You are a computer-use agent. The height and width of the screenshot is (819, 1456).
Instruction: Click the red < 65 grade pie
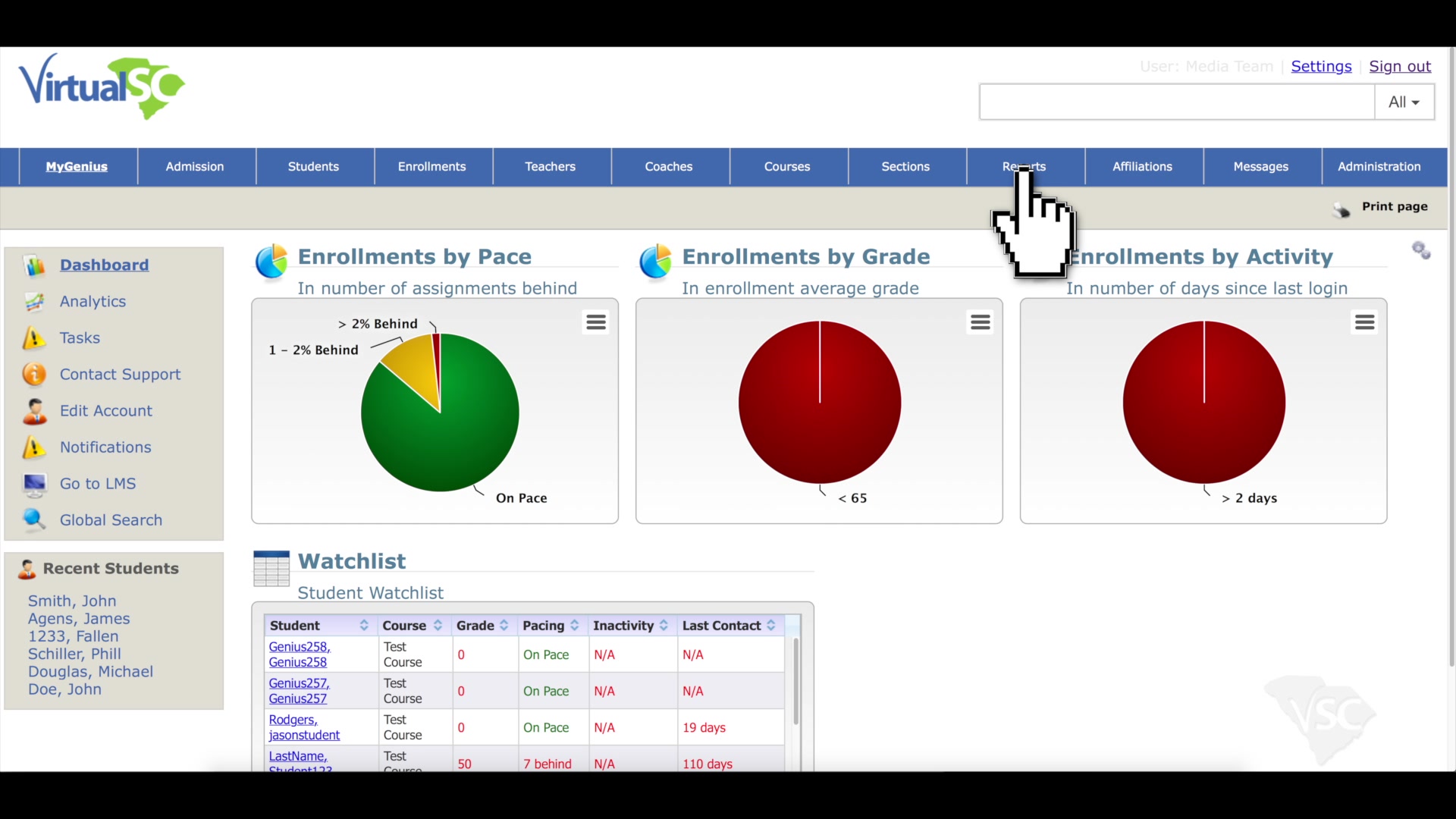pyautogui.click(x=820, y=402)
